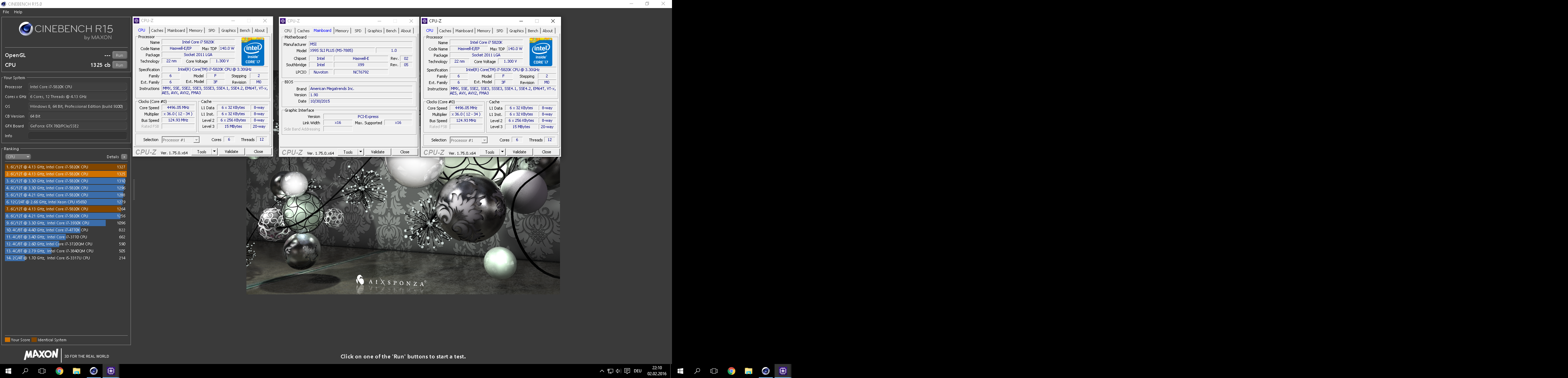Open Task View on right monitor taskbar

pos(714,371)
